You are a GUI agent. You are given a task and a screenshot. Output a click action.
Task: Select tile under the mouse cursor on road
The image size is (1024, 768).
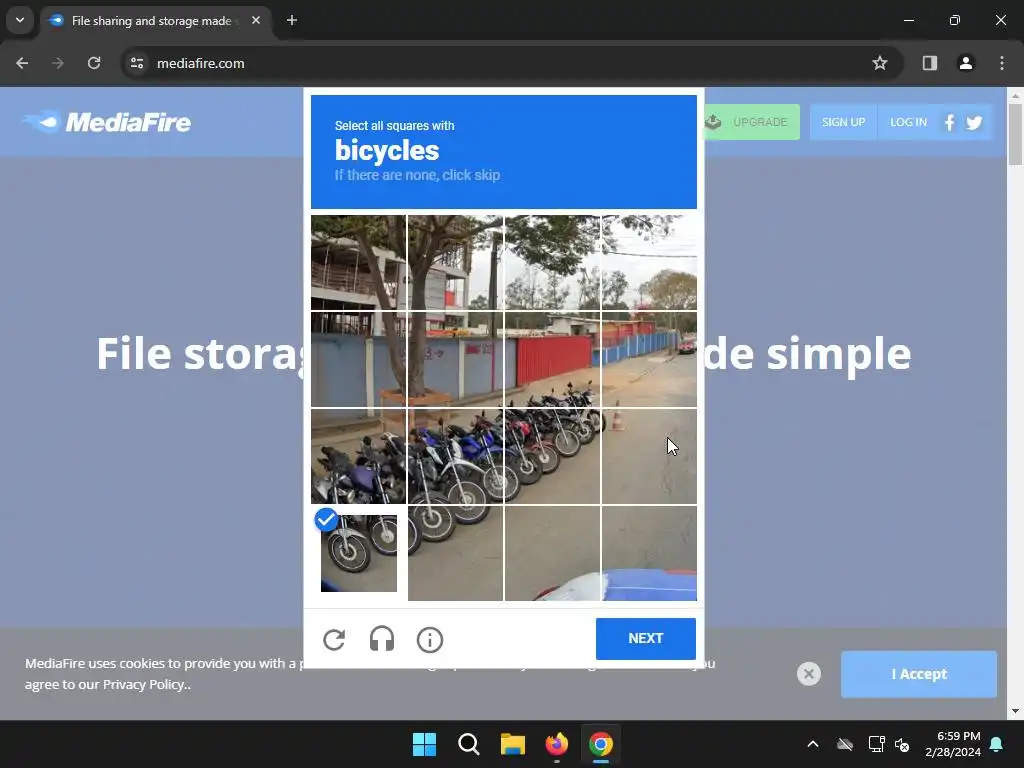click(648, 456)
